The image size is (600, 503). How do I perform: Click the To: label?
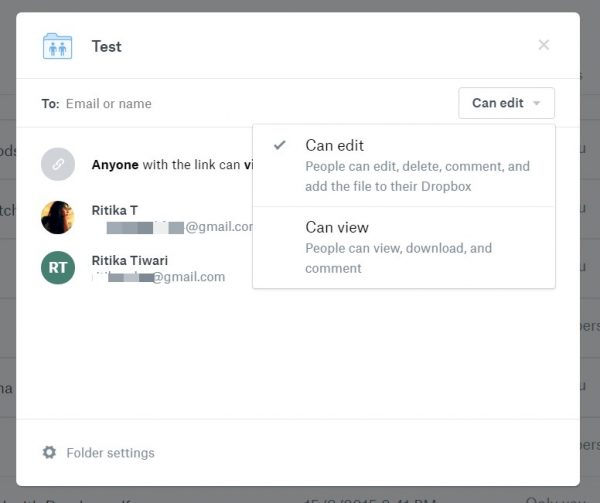point(51,104)
